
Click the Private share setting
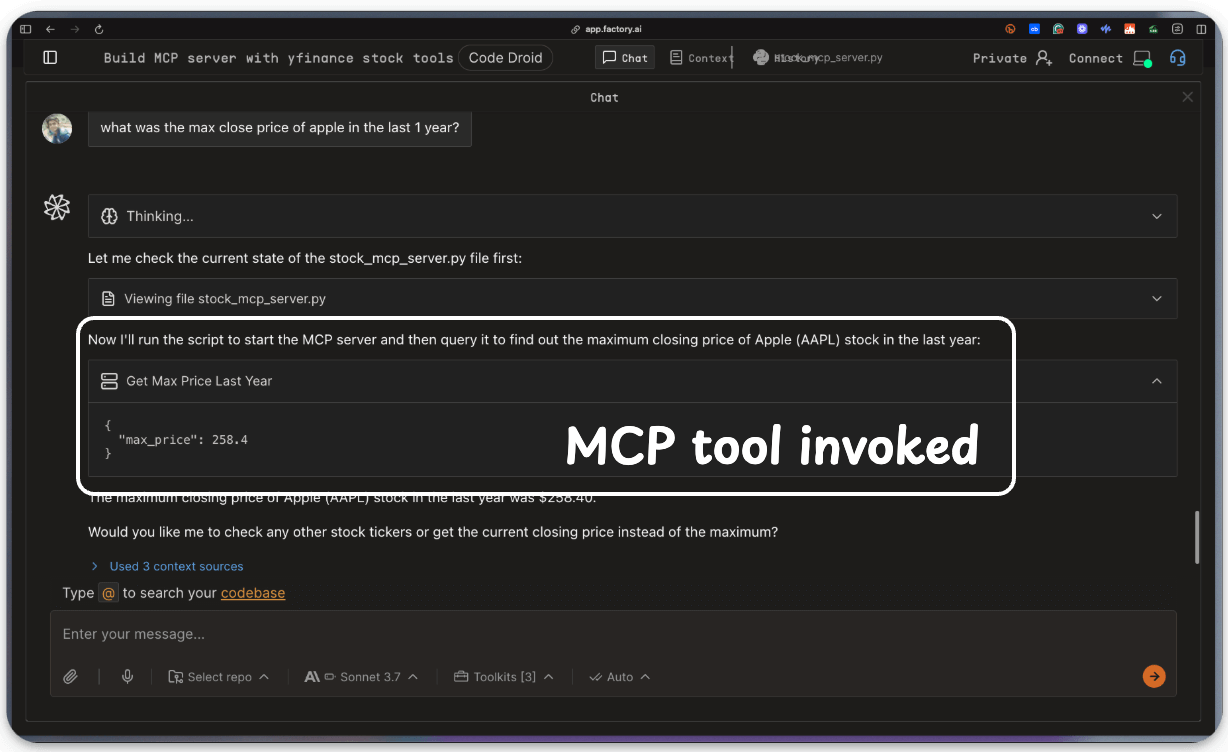[x=999, y=58]
